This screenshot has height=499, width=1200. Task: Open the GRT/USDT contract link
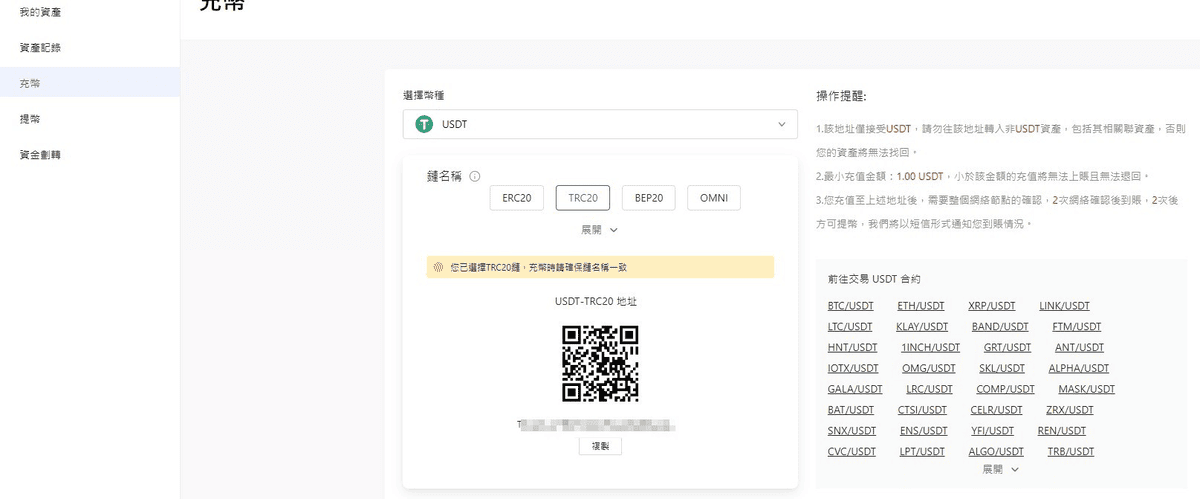(1007, 348)
